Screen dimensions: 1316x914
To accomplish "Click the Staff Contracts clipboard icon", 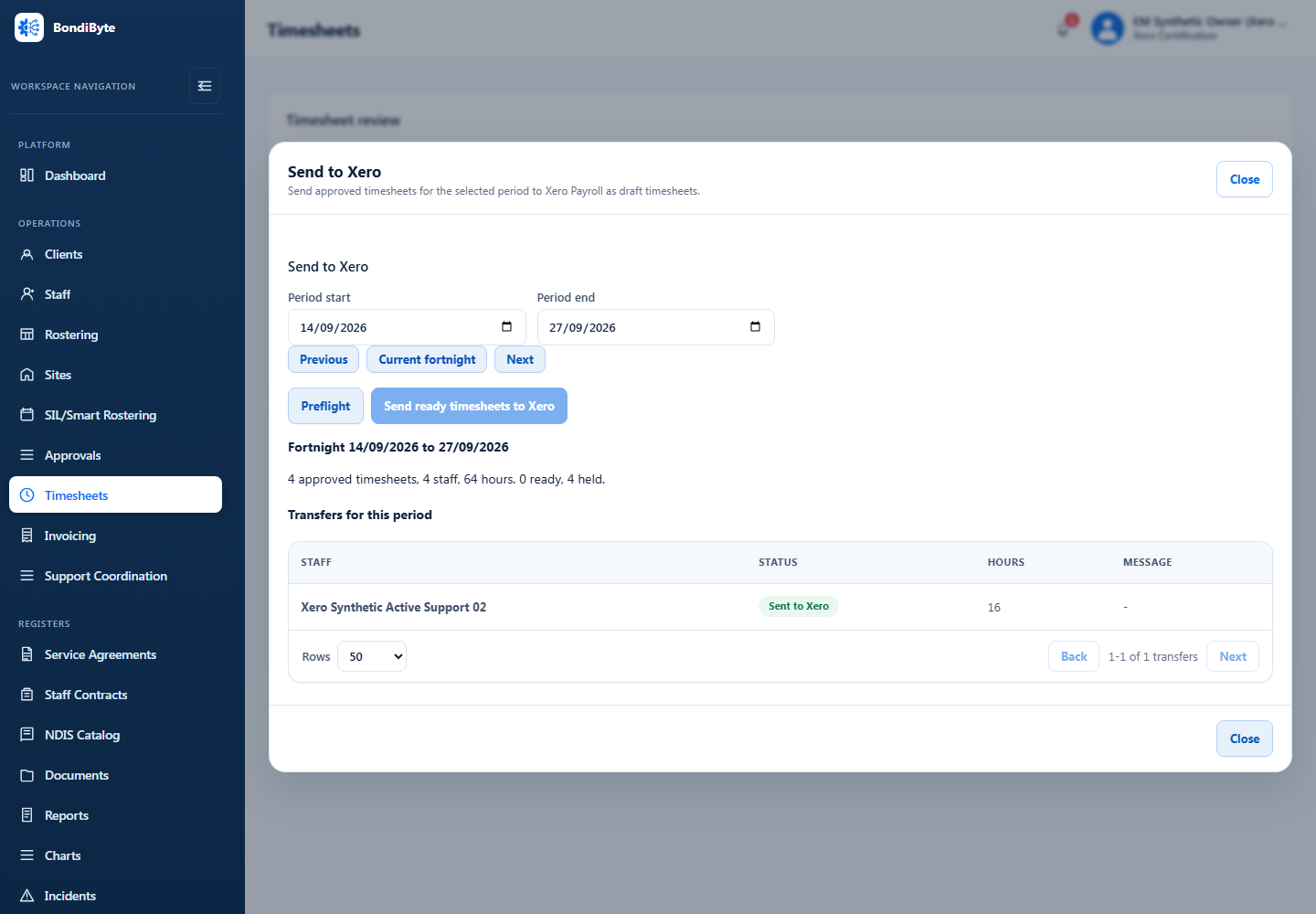I will coord(27,695).
